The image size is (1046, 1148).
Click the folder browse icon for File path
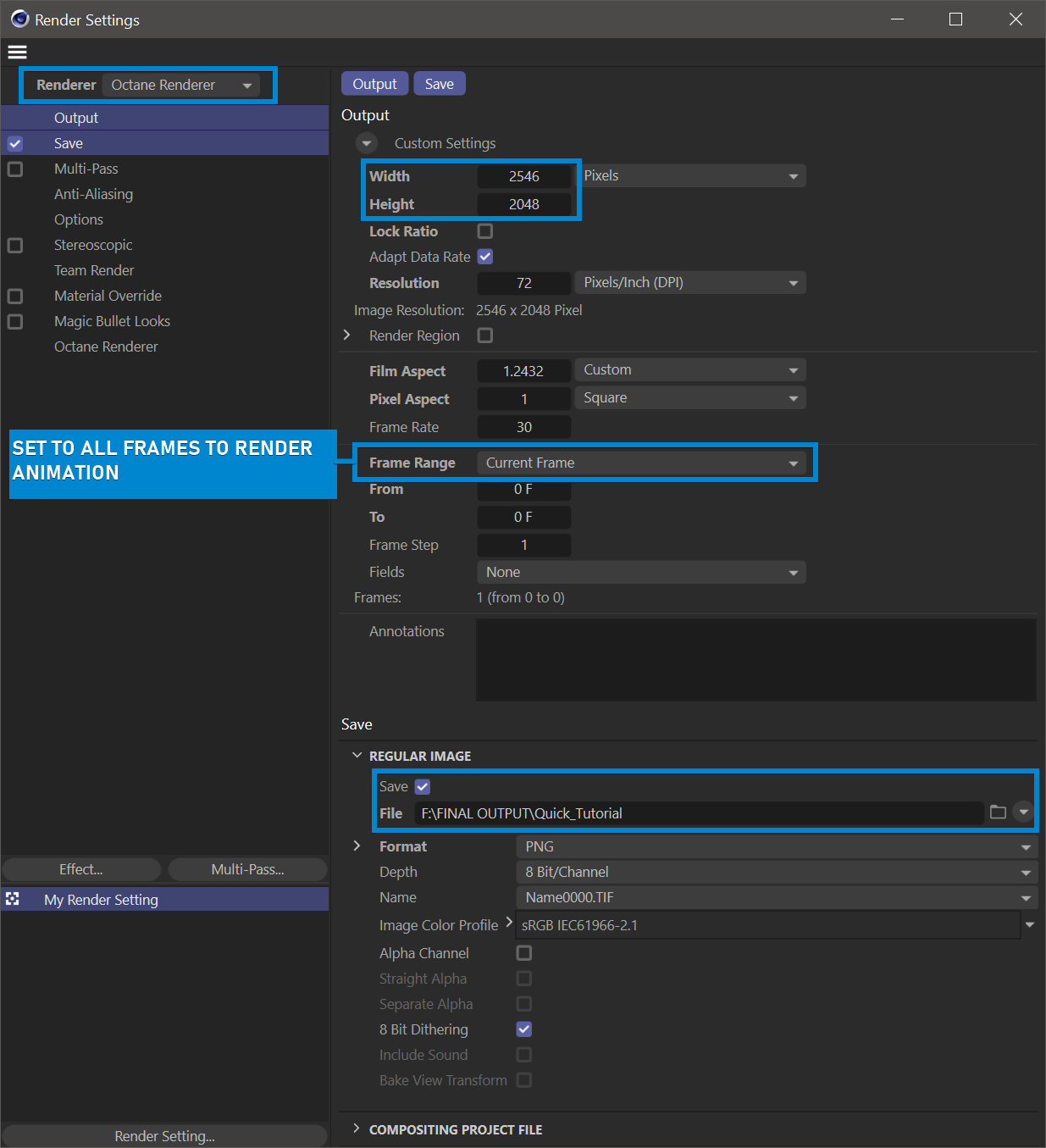[x=998, y=812]
